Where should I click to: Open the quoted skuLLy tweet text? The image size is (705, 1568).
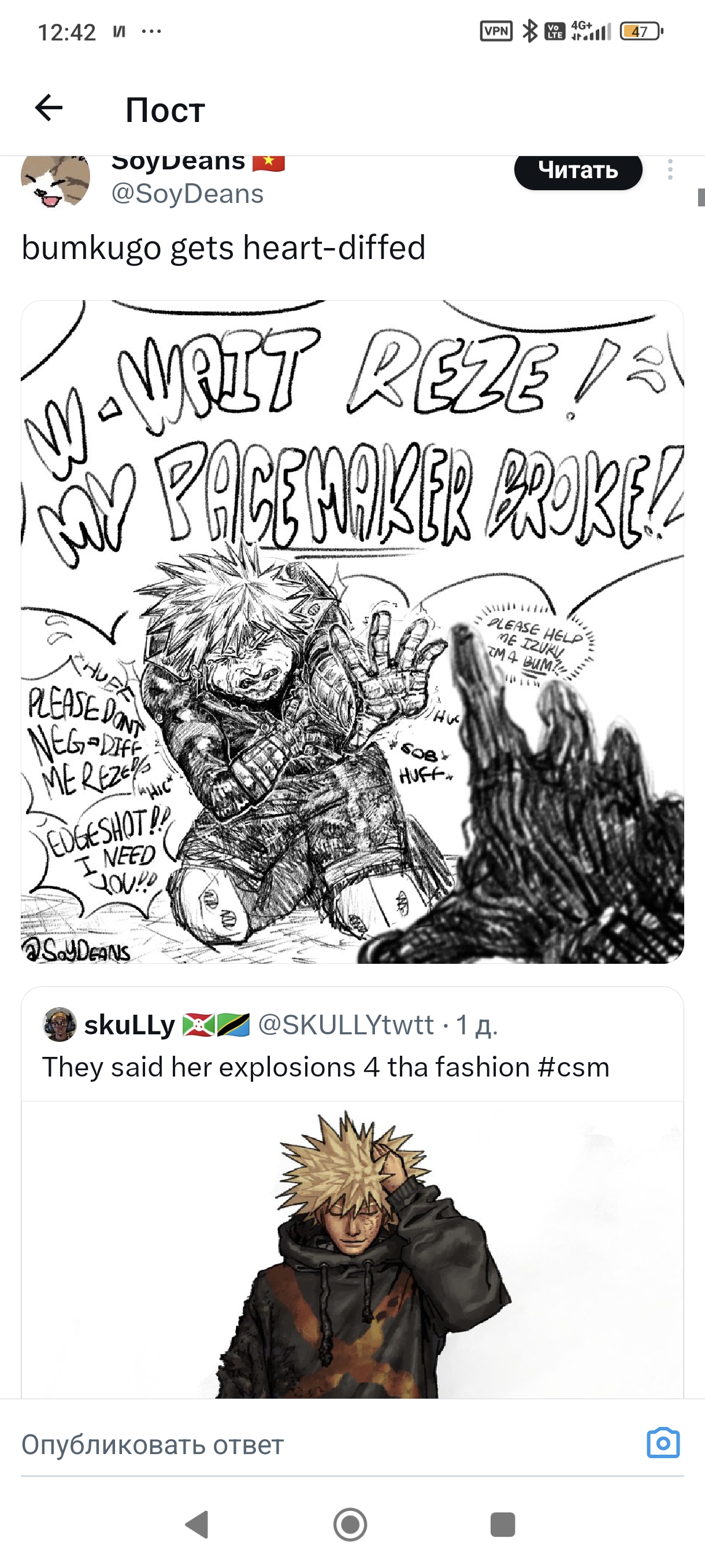[x=325, y=1068]
